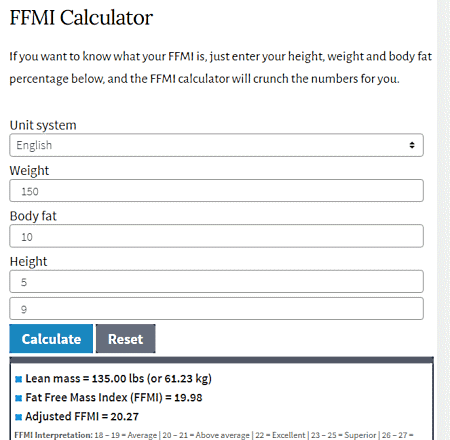Click the Height feet field showing 5
The image size is (450, 440).
point(216,282)
